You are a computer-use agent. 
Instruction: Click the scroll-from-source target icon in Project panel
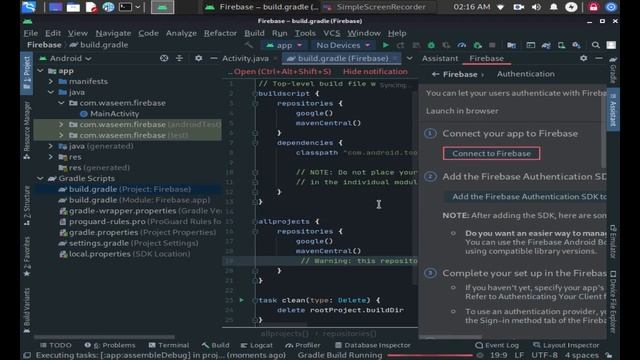(164, 58)
